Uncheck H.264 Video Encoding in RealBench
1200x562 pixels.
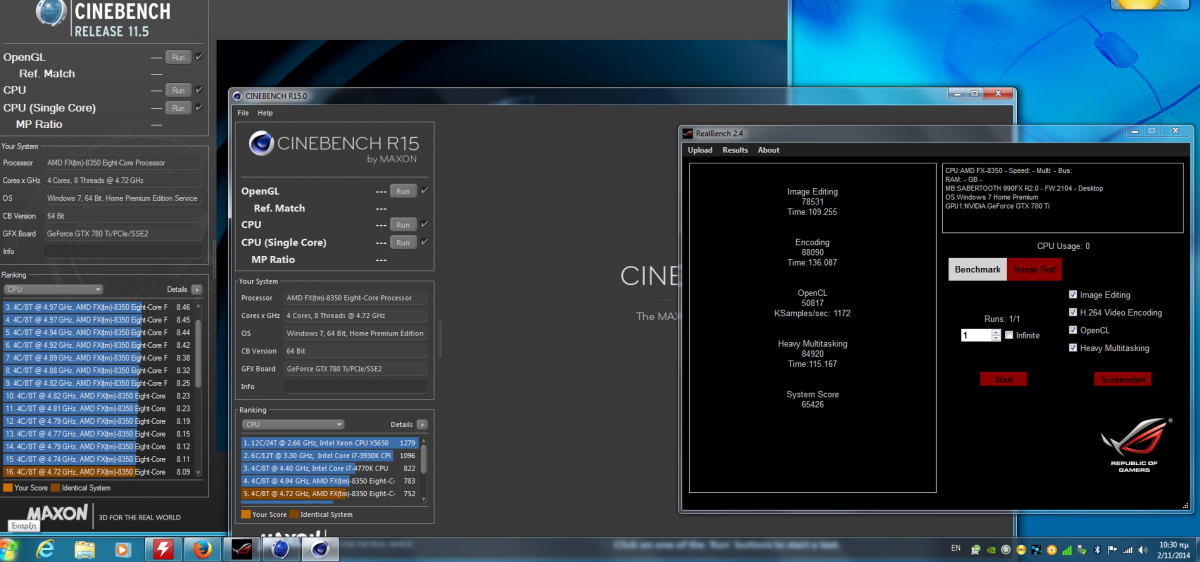point(1073,312)
